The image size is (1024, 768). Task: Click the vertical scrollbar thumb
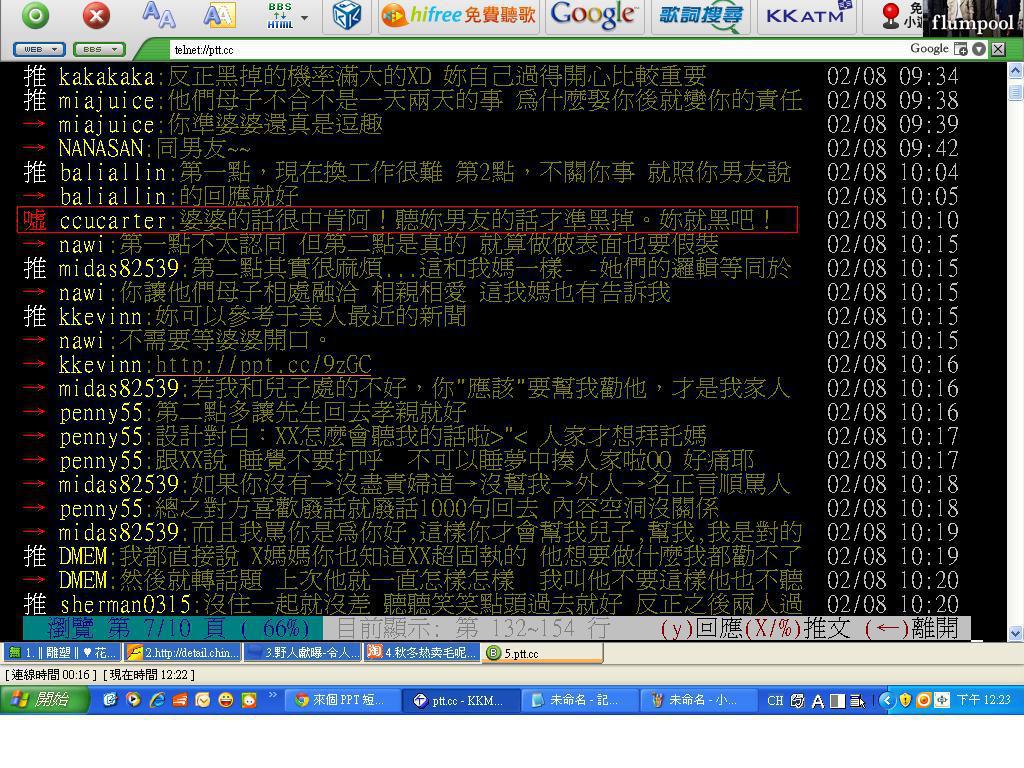[x=1015, y=92]
